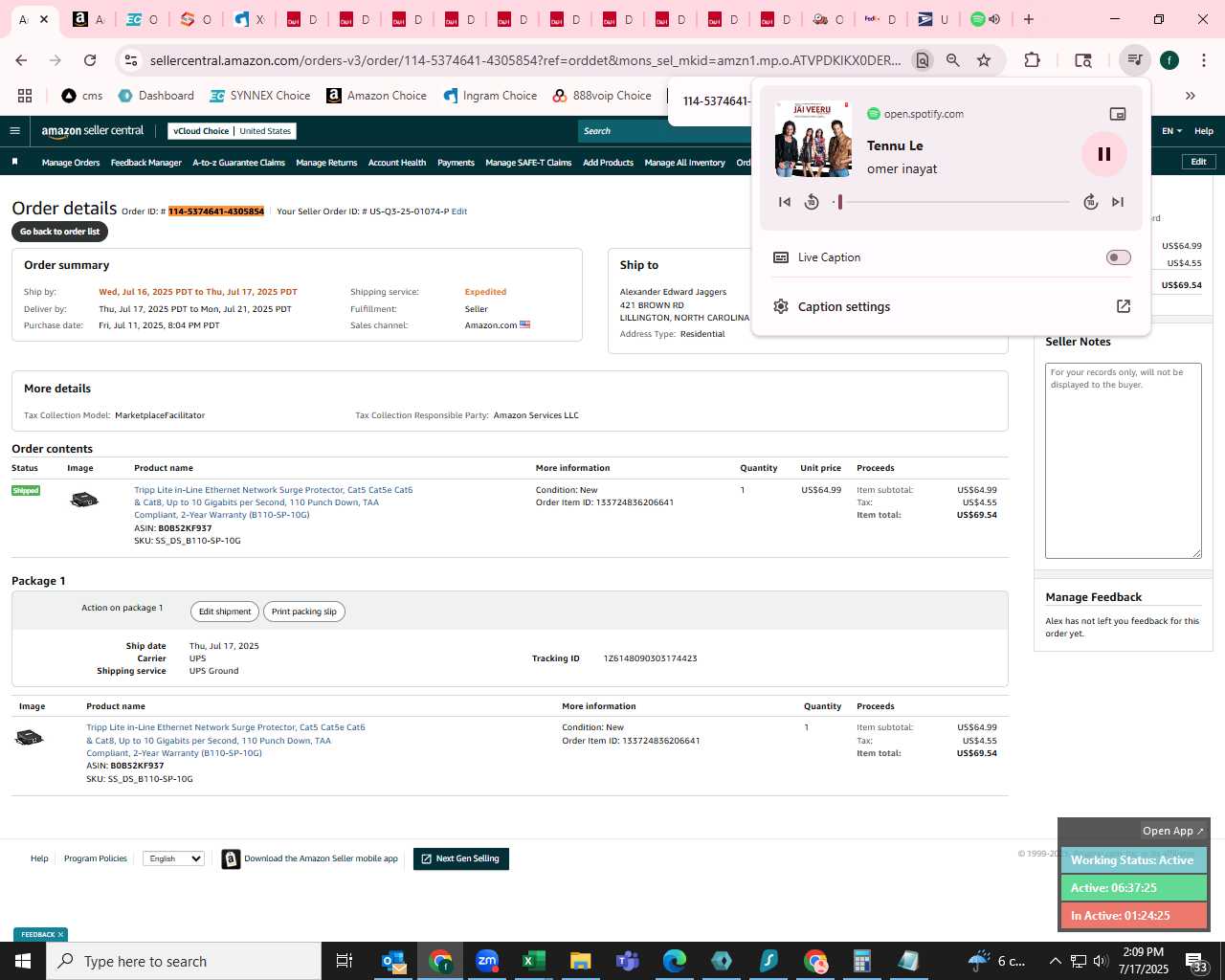Click Go back to order list
1225x980 pixels.
coord(59,232)
